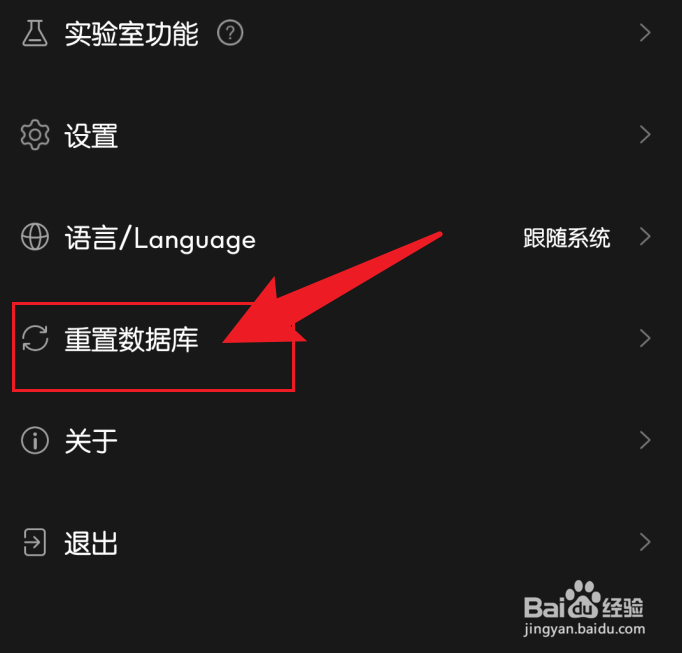Click the exit door icon
This screenshot has width=682, height=653.
tap(34, 542)
